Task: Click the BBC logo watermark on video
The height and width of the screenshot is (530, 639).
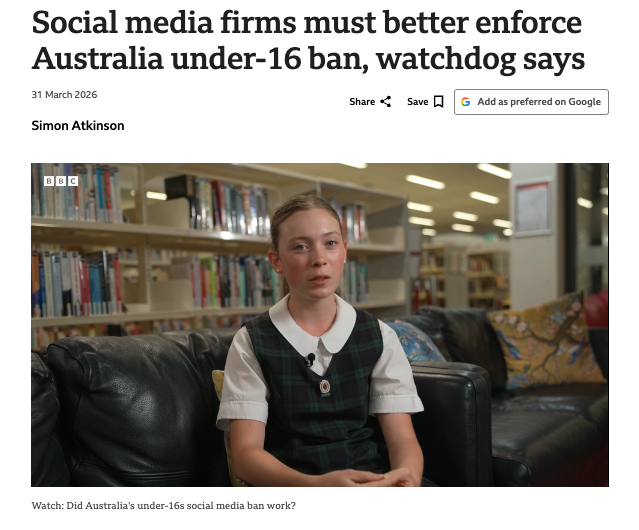Action: pyautogui.click(x=61, y=181)
